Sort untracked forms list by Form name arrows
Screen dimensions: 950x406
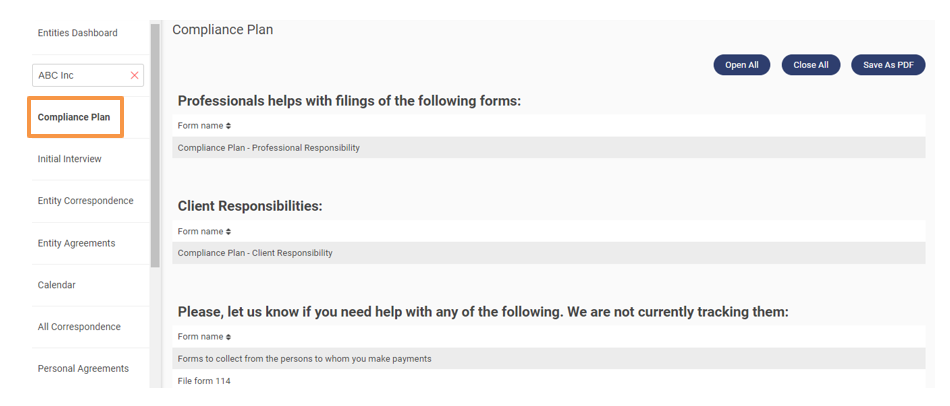click(228, 337)
